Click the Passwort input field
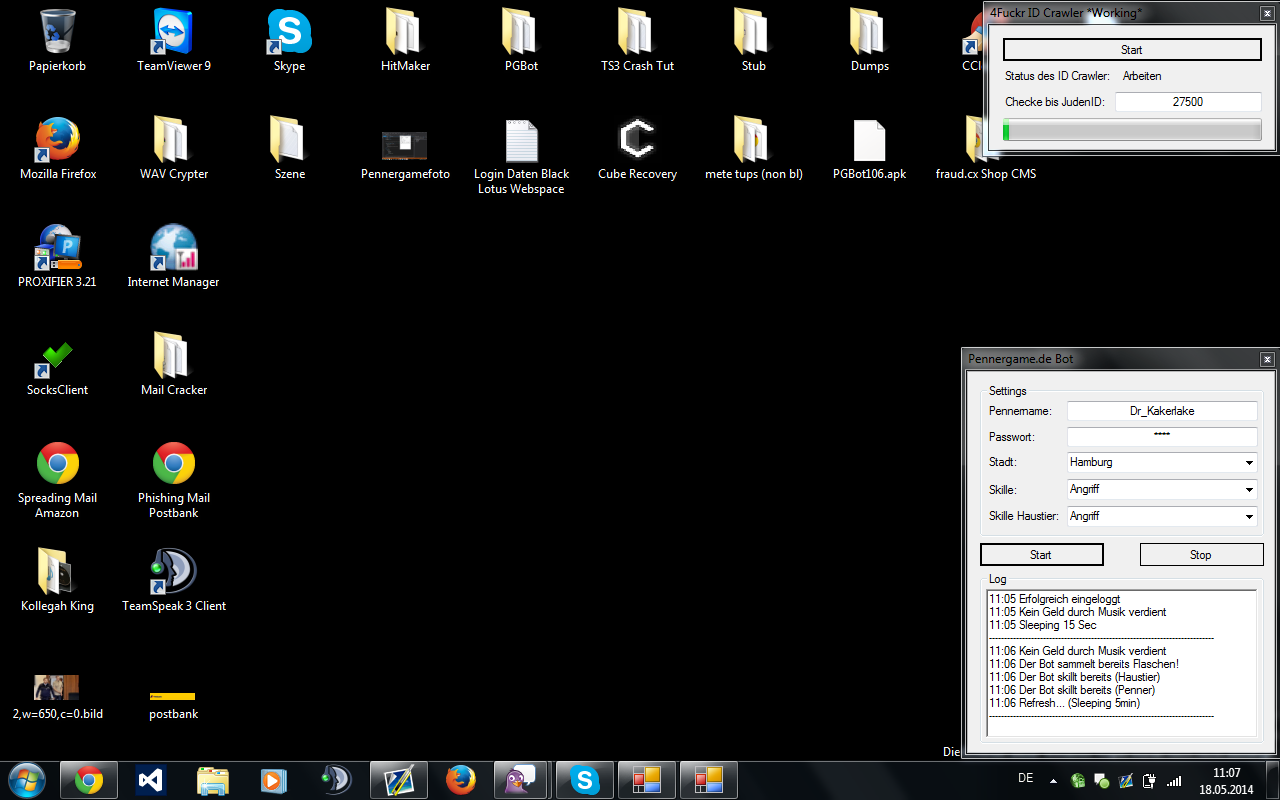This screenshot has height=800, width=1280. [1161, 437]
